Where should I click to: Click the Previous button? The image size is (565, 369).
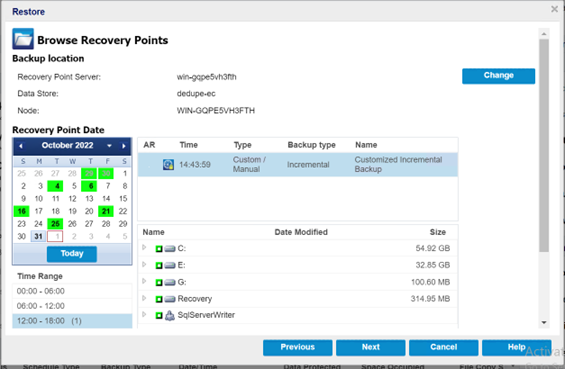coord(298,347)
